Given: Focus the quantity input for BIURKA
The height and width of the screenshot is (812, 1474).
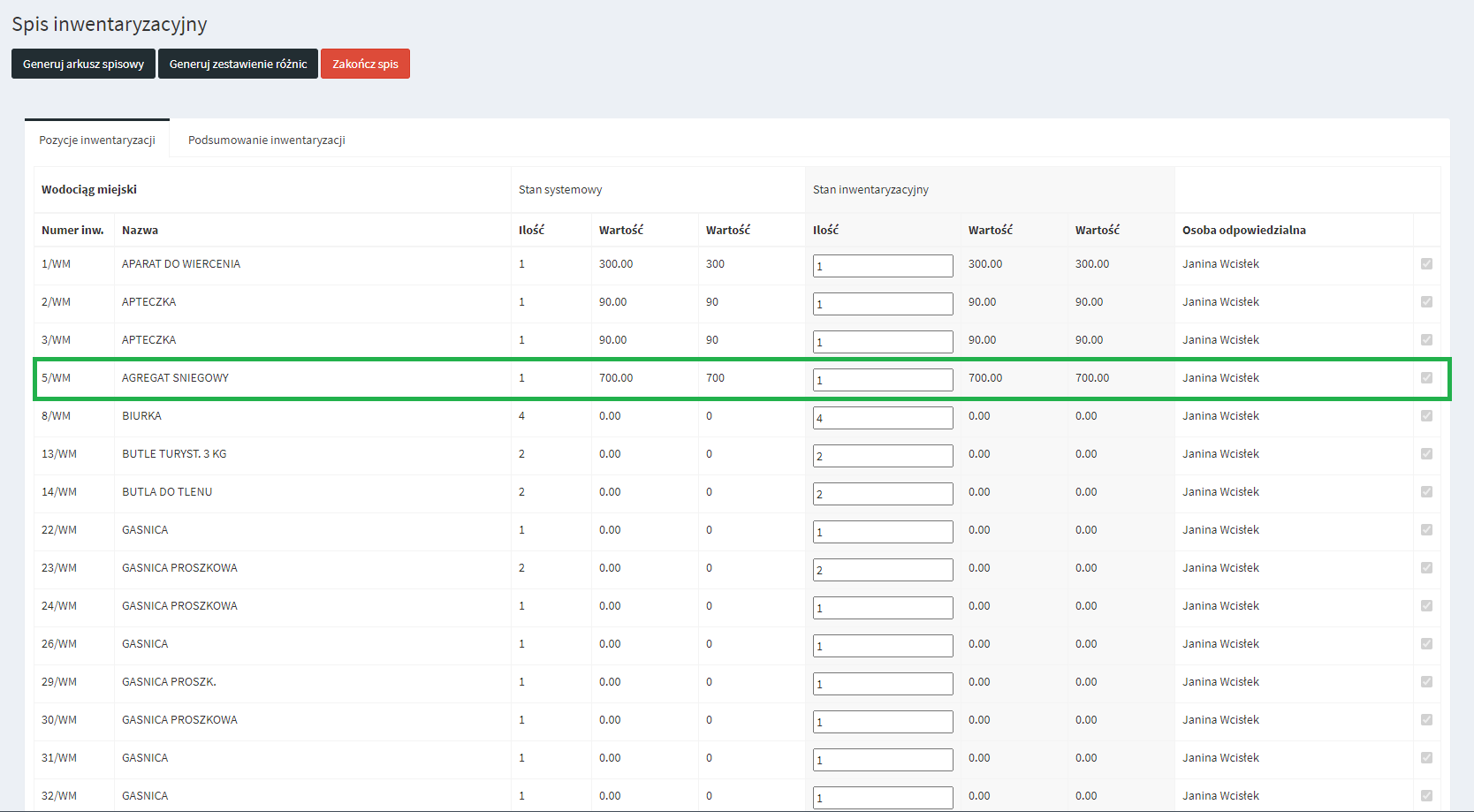Looking at the screenshot, I should pos(882,418).
